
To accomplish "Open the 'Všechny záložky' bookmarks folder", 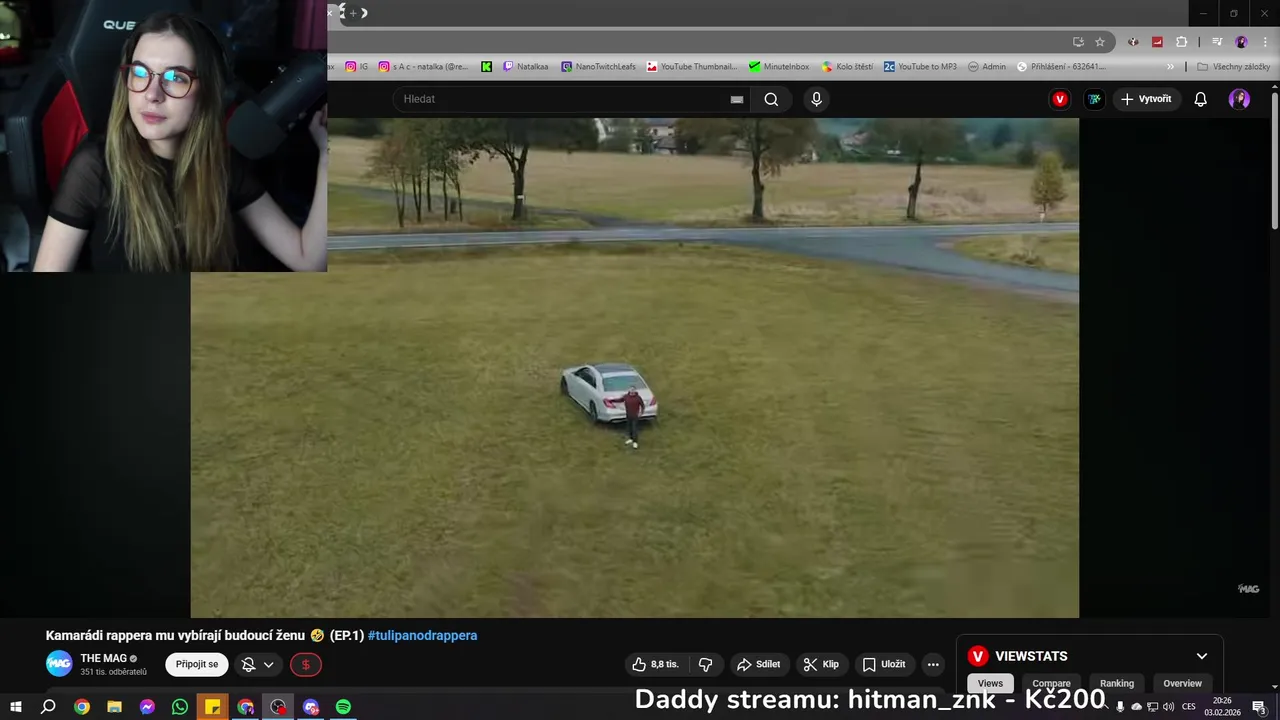I will (1233, 67).
